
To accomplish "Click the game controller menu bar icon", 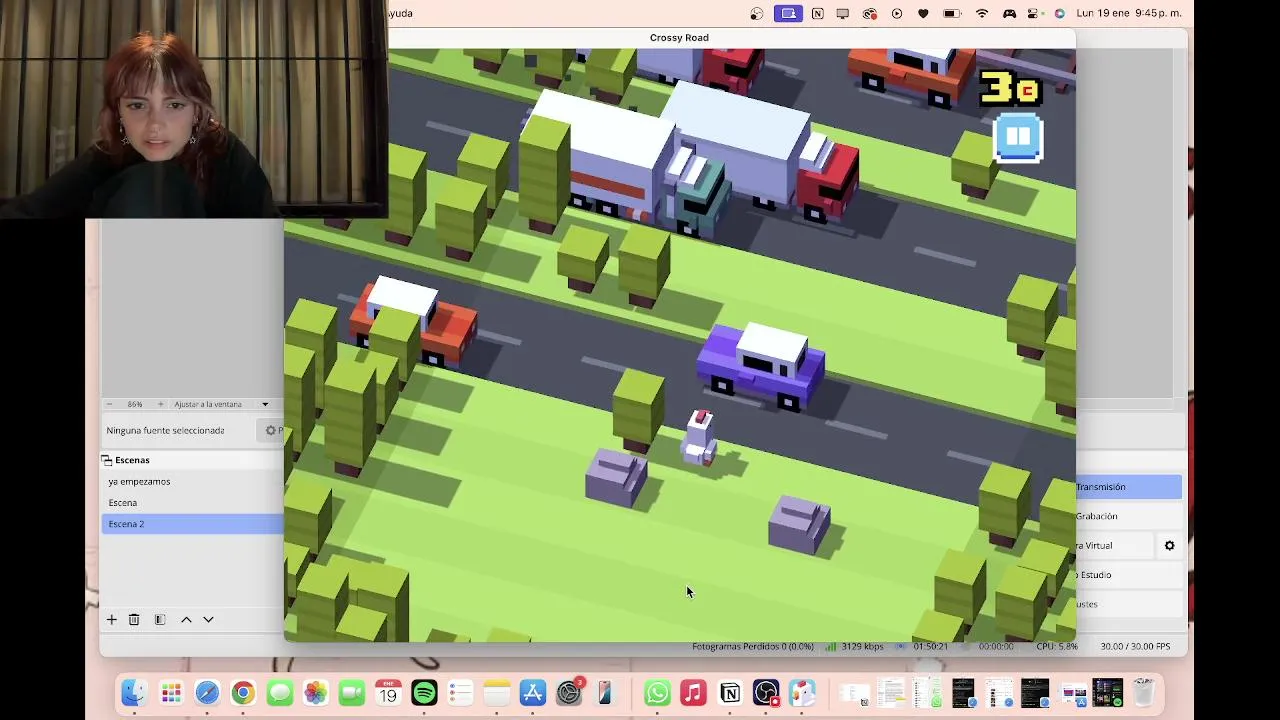I will coord(1009,13).
